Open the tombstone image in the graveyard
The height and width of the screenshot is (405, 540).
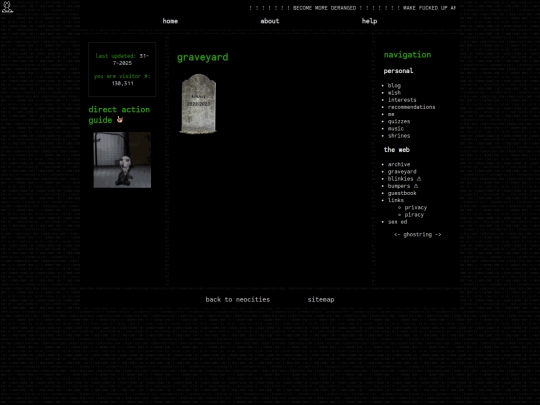coord(198,104)
